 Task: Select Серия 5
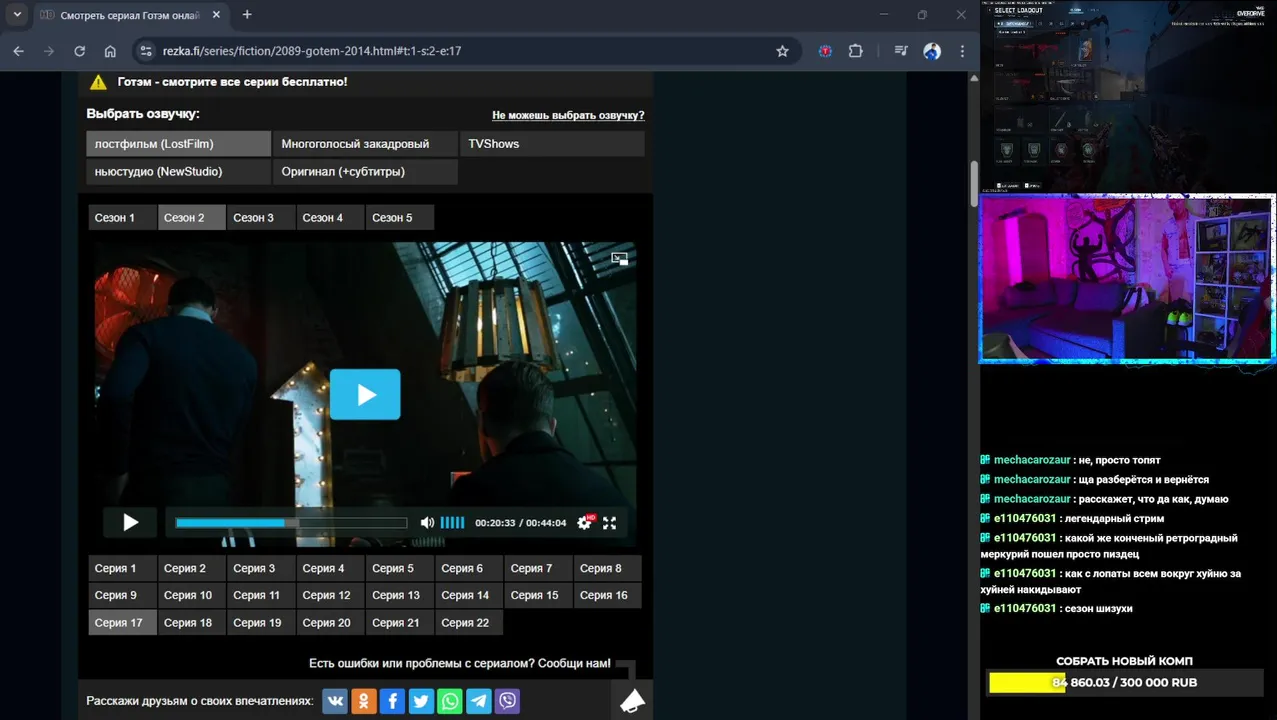click(400, 568)
